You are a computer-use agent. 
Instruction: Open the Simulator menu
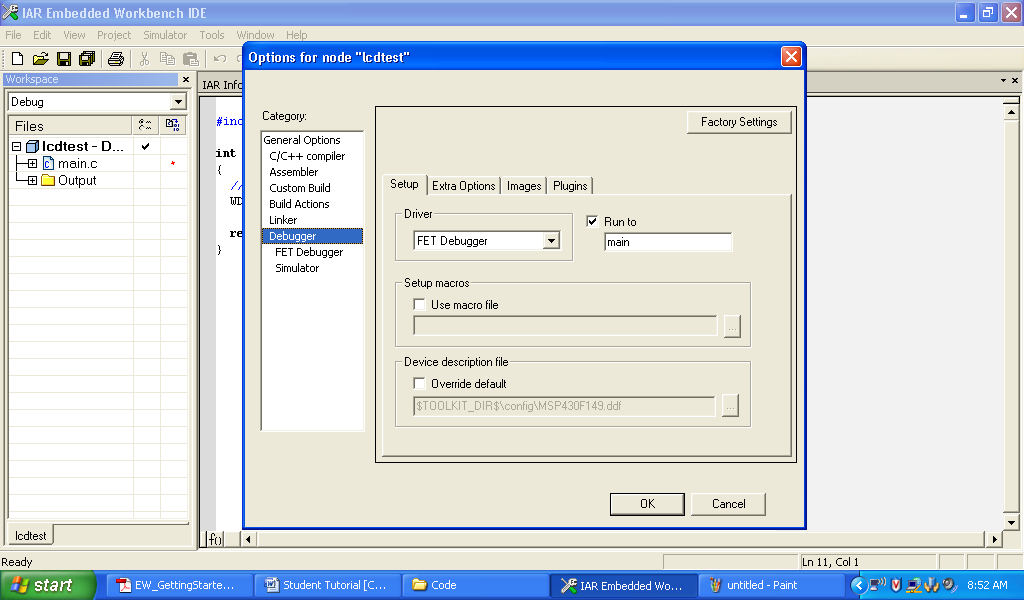click(x=164, y=34)
